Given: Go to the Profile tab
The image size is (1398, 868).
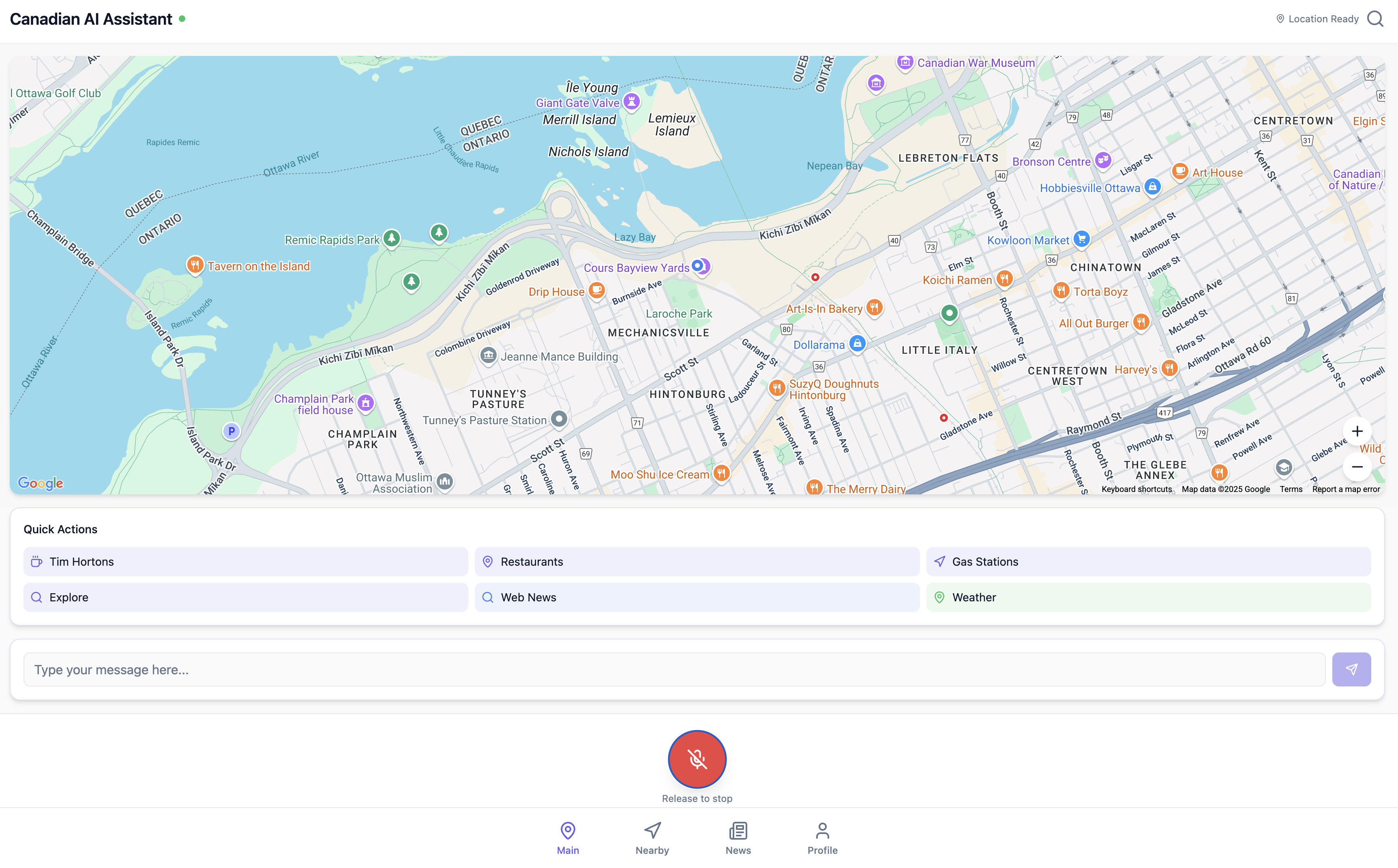Looking at the screenshot, I should [822, 838].
